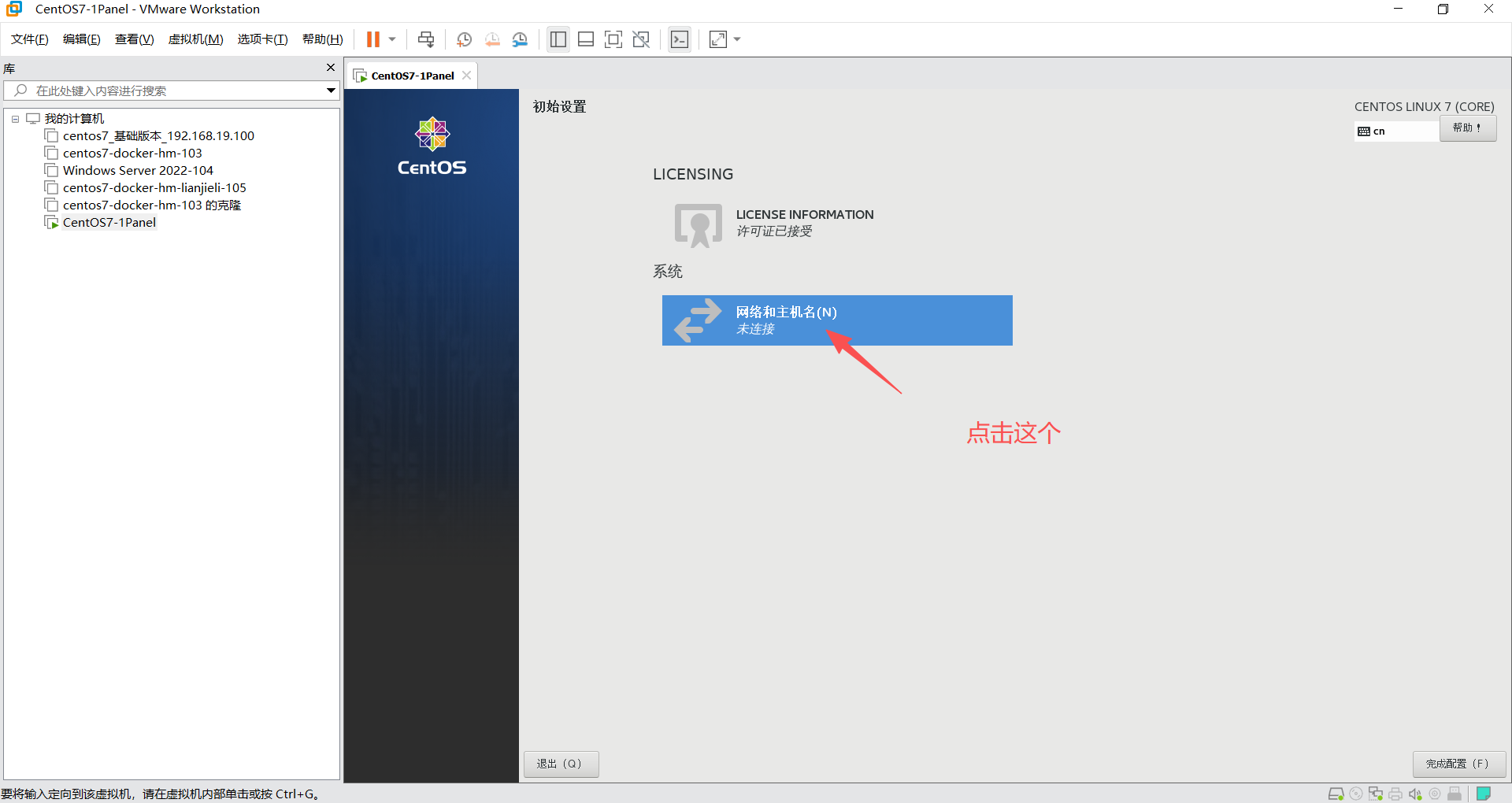Click the 初始设置 heading text
The width and height of the screenshot is (1512, 803).
tap(560, 107)
